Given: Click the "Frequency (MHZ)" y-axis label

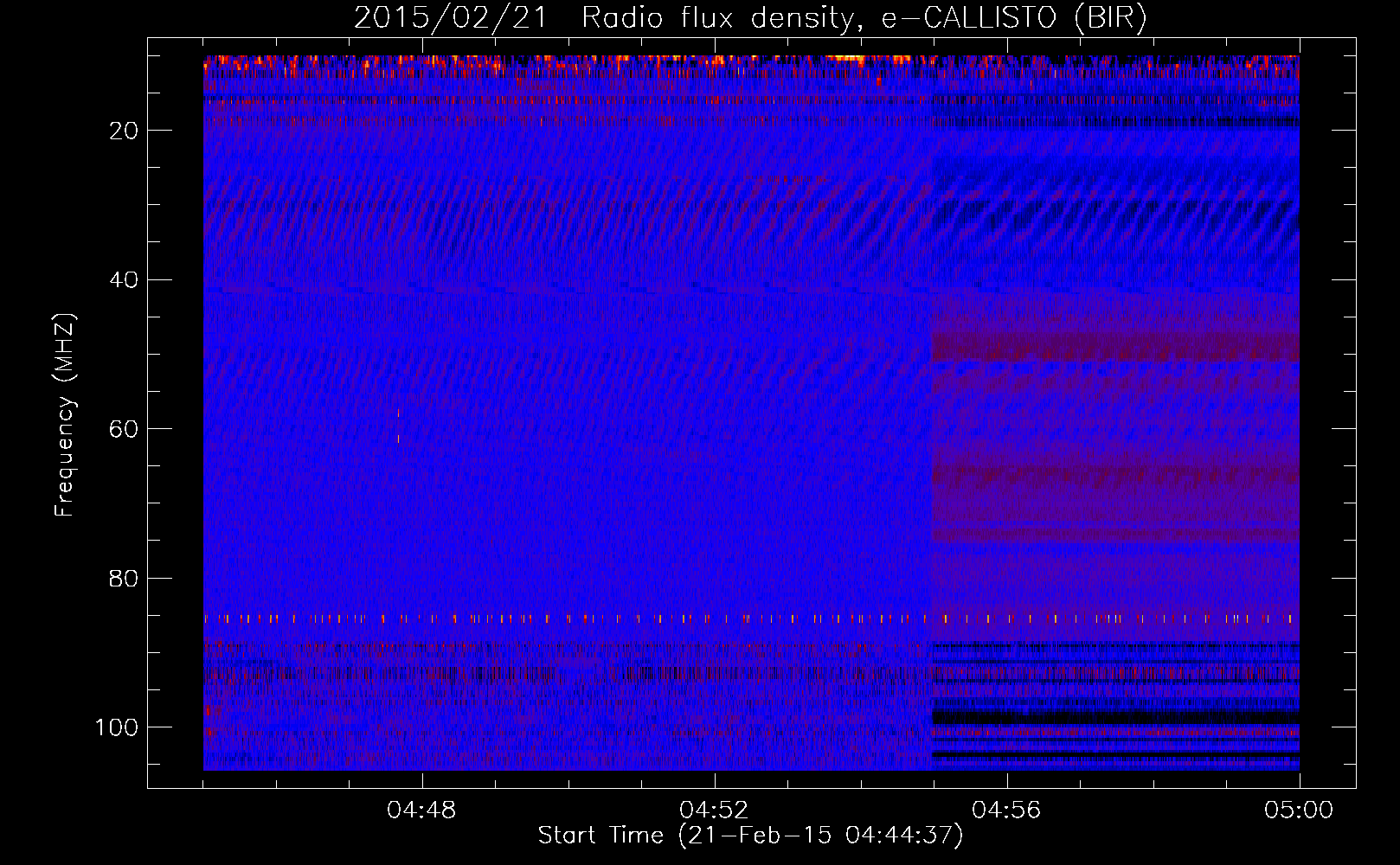Looking at the screenshot, I should [x=65, y=414].
